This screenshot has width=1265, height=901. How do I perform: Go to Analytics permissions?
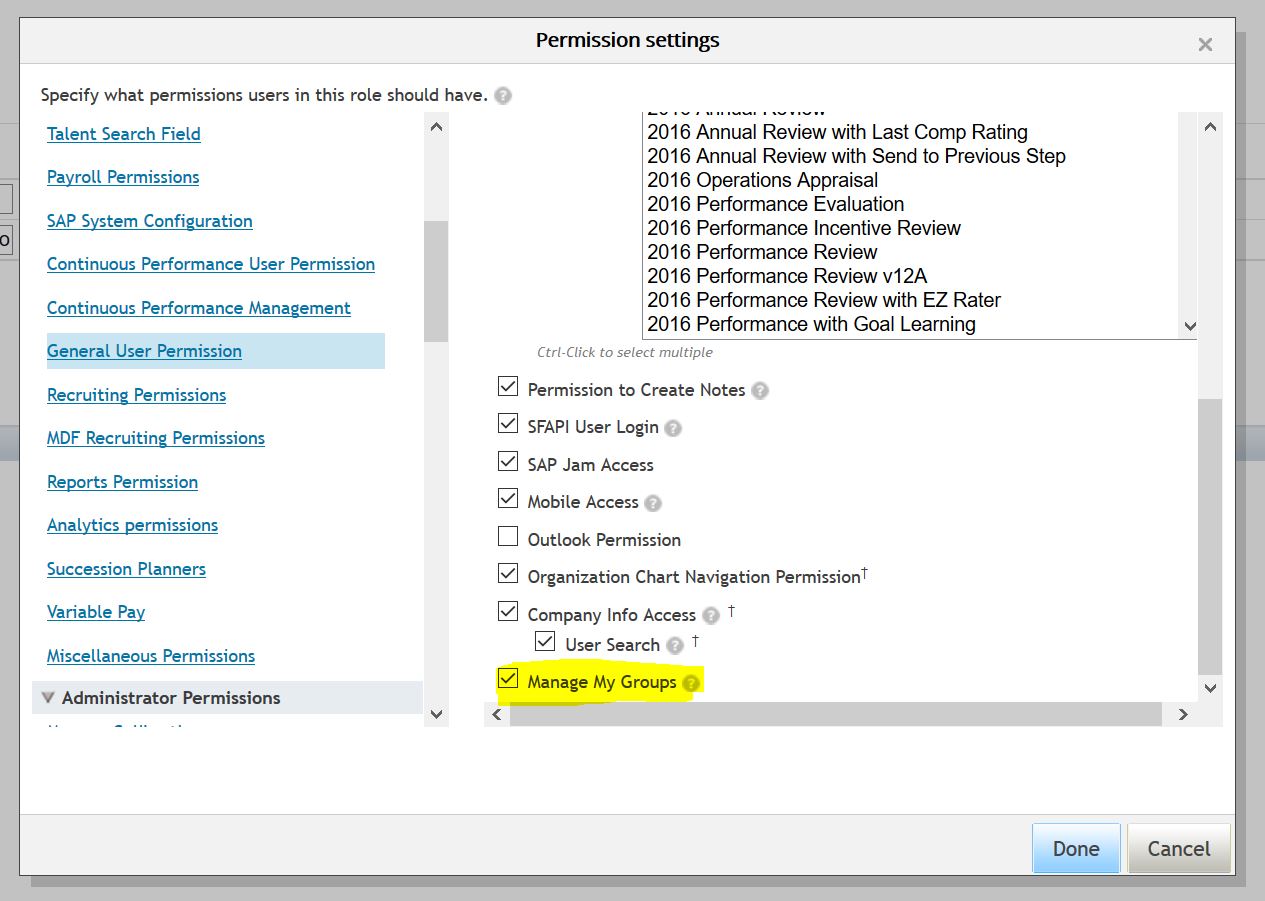(x=133, y=525)
